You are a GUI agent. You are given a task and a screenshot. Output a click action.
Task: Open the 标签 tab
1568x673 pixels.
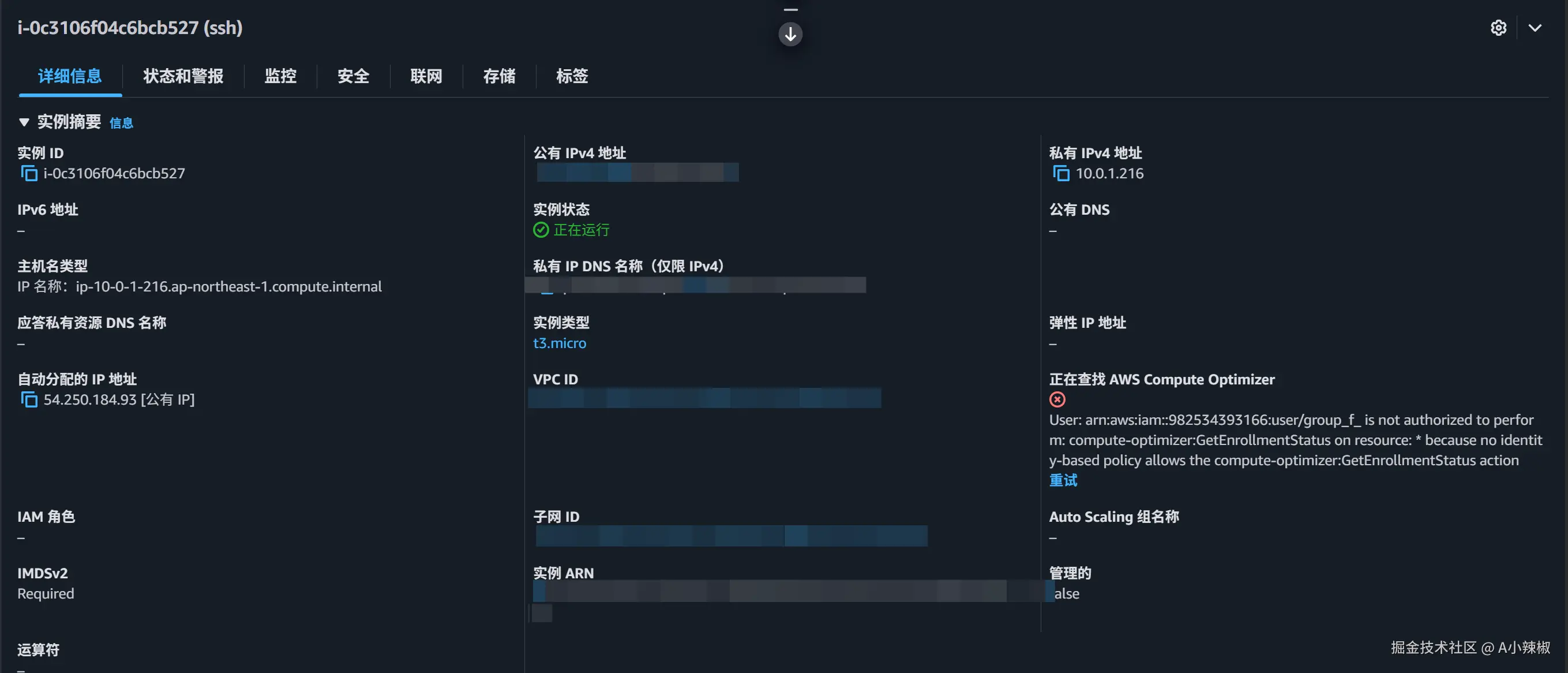pos(572,76)
